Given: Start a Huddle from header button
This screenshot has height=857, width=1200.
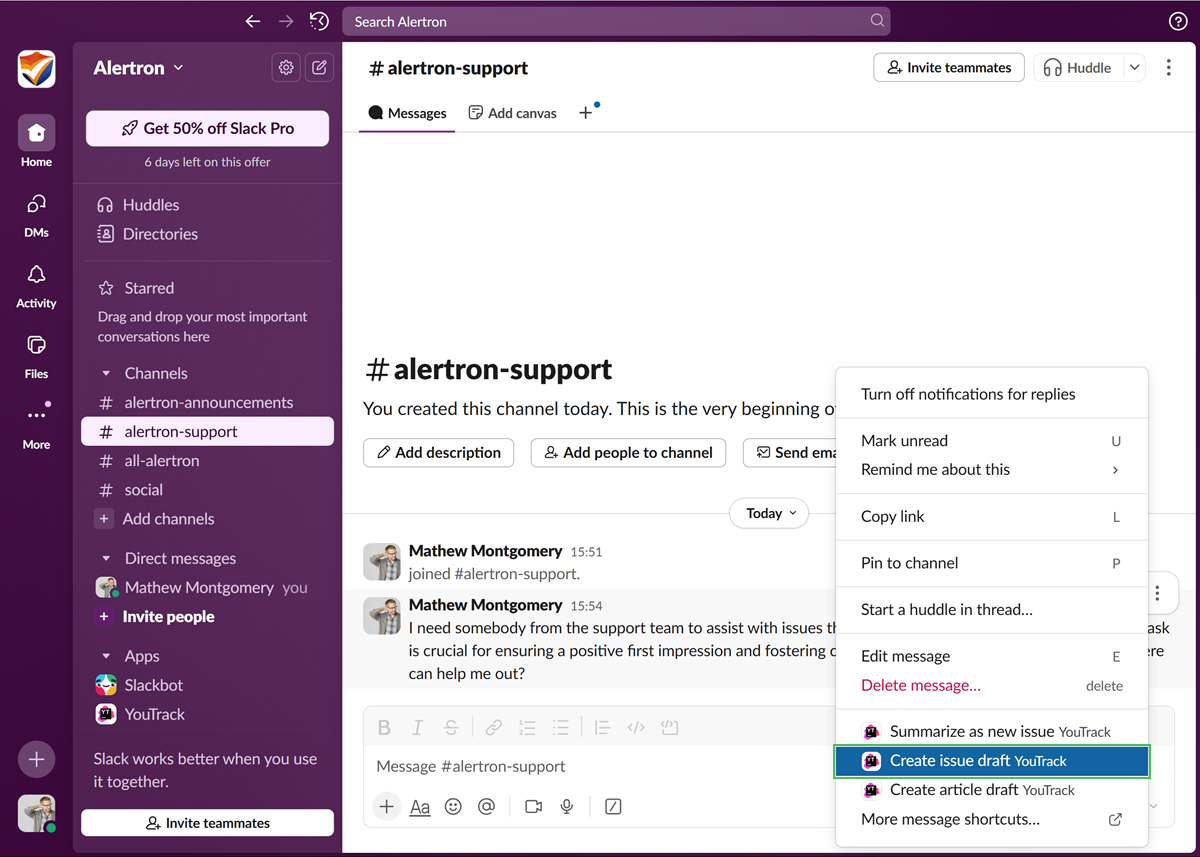Looking at the screenshot, I should [x=1078, y=68].
